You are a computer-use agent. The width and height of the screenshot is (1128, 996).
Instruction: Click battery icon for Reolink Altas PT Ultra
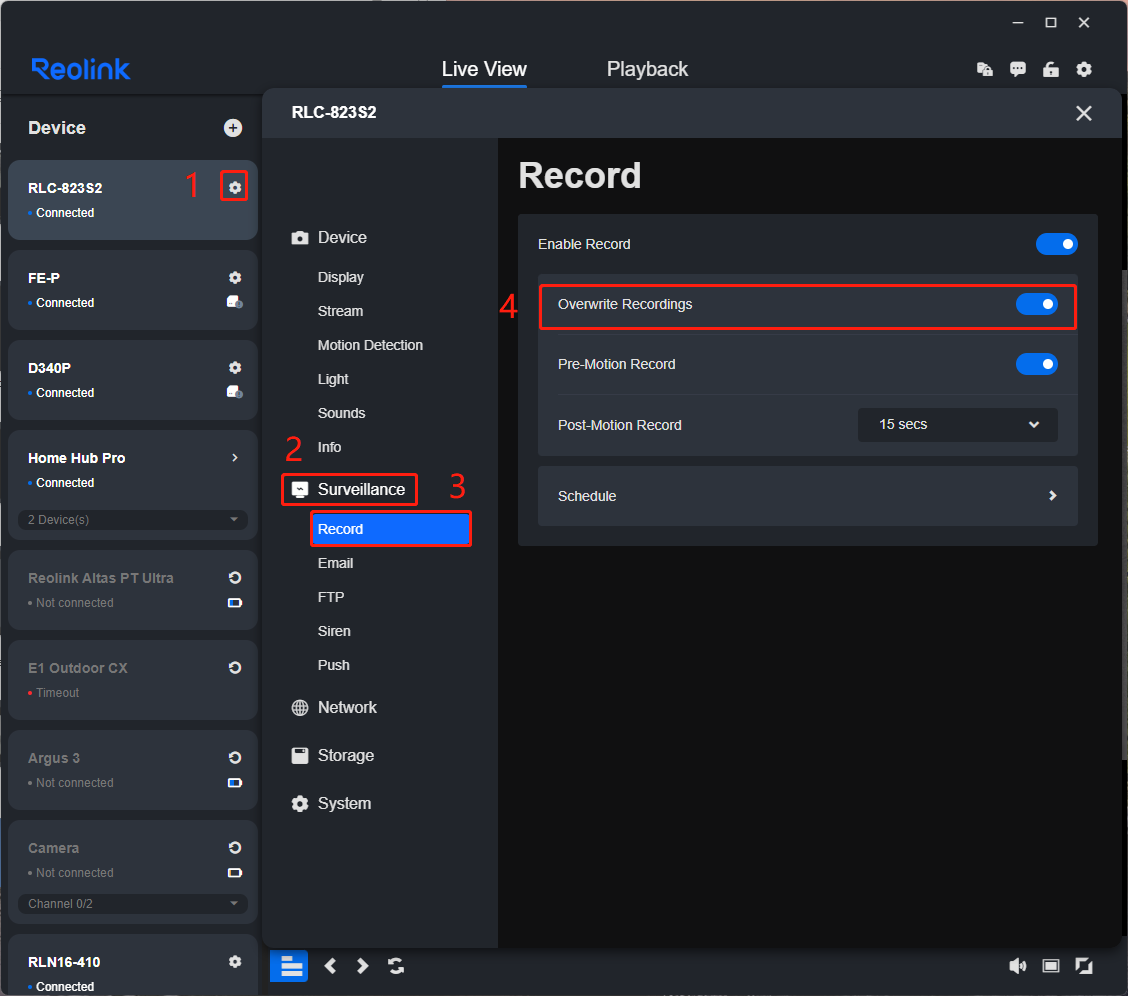pos(235,603)
